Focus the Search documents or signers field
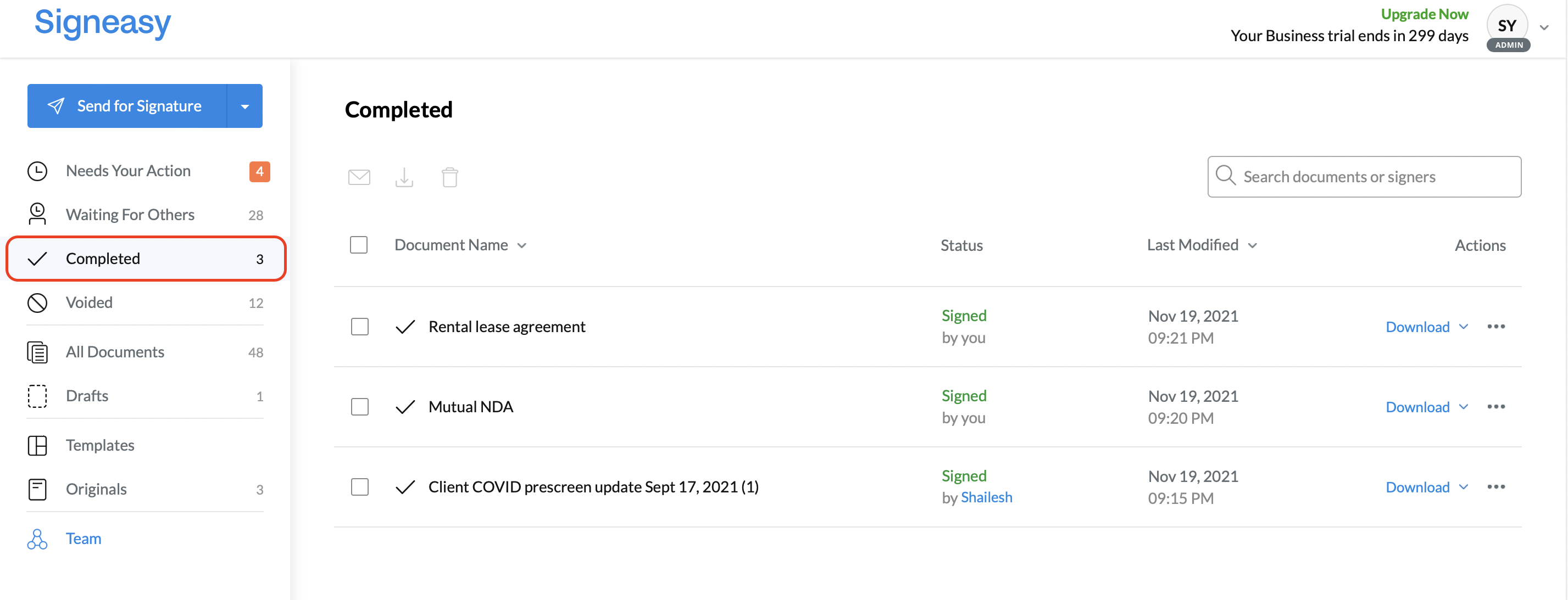 (1364, 177)
